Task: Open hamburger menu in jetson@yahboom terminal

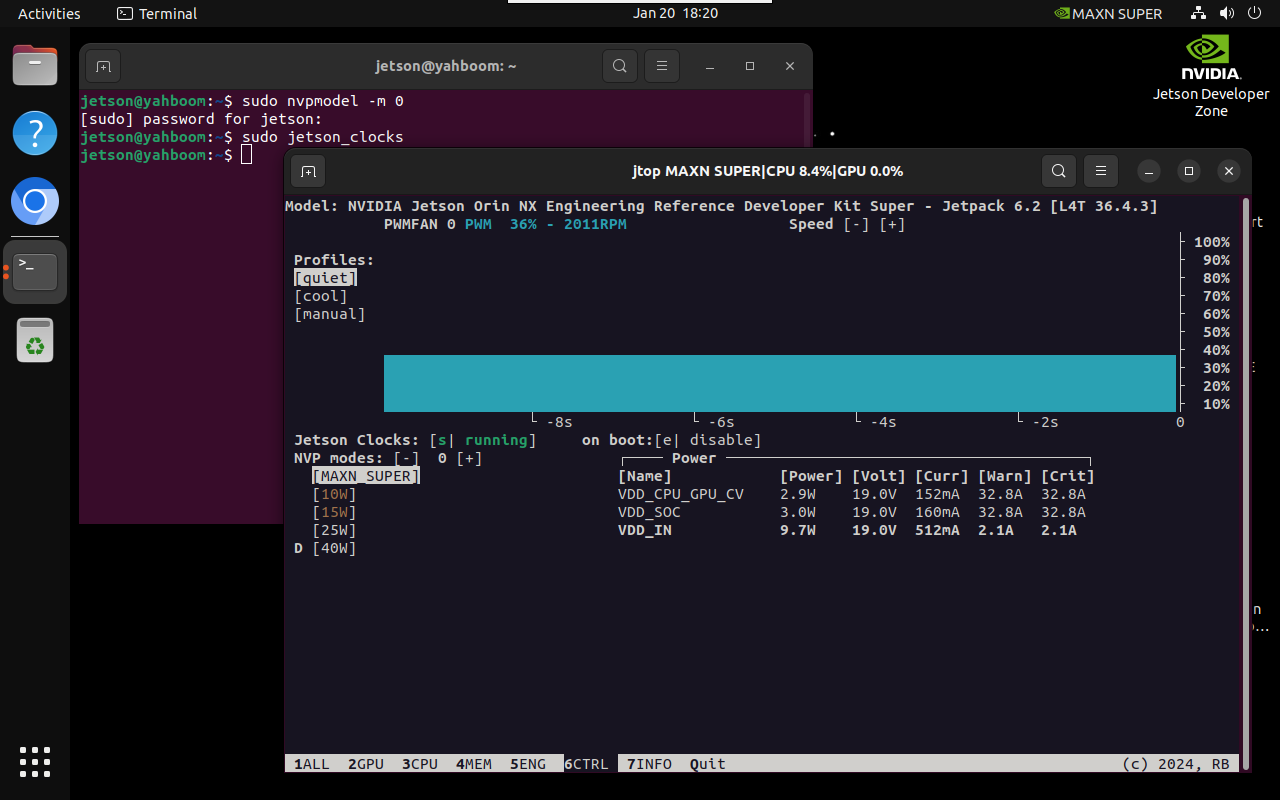Action: (x=662, y=66)
